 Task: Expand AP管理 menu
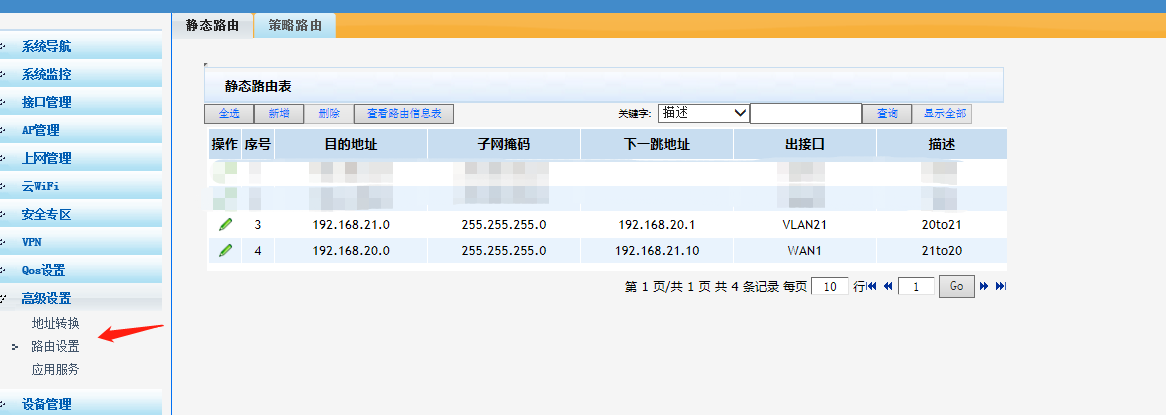pos(81,130)
